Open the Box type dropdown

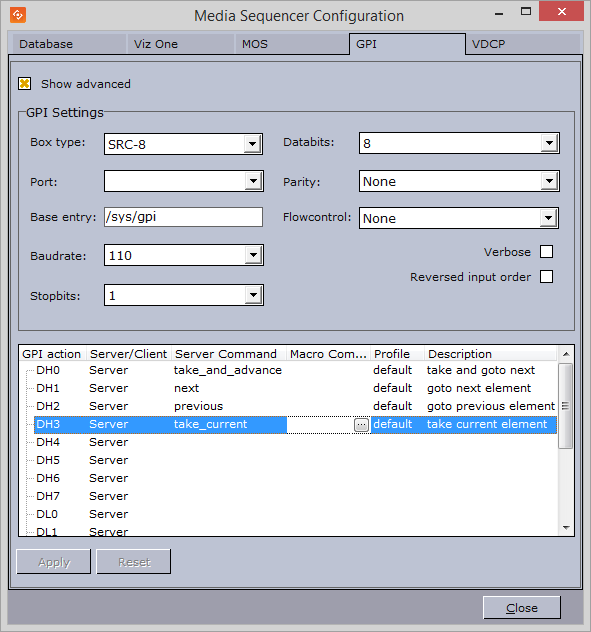coord(252,144)
